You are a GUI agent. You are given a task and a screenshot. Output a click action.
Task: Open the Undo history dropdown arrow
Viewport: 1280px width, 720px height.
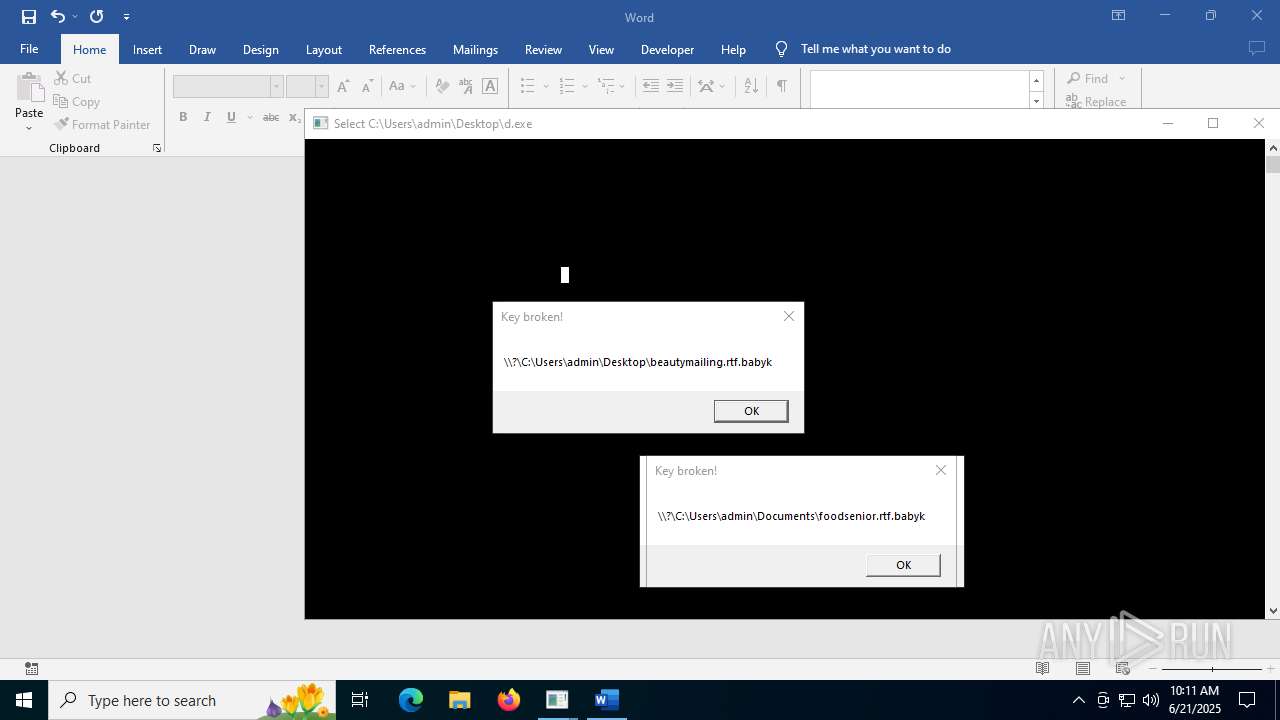point(75,16)
